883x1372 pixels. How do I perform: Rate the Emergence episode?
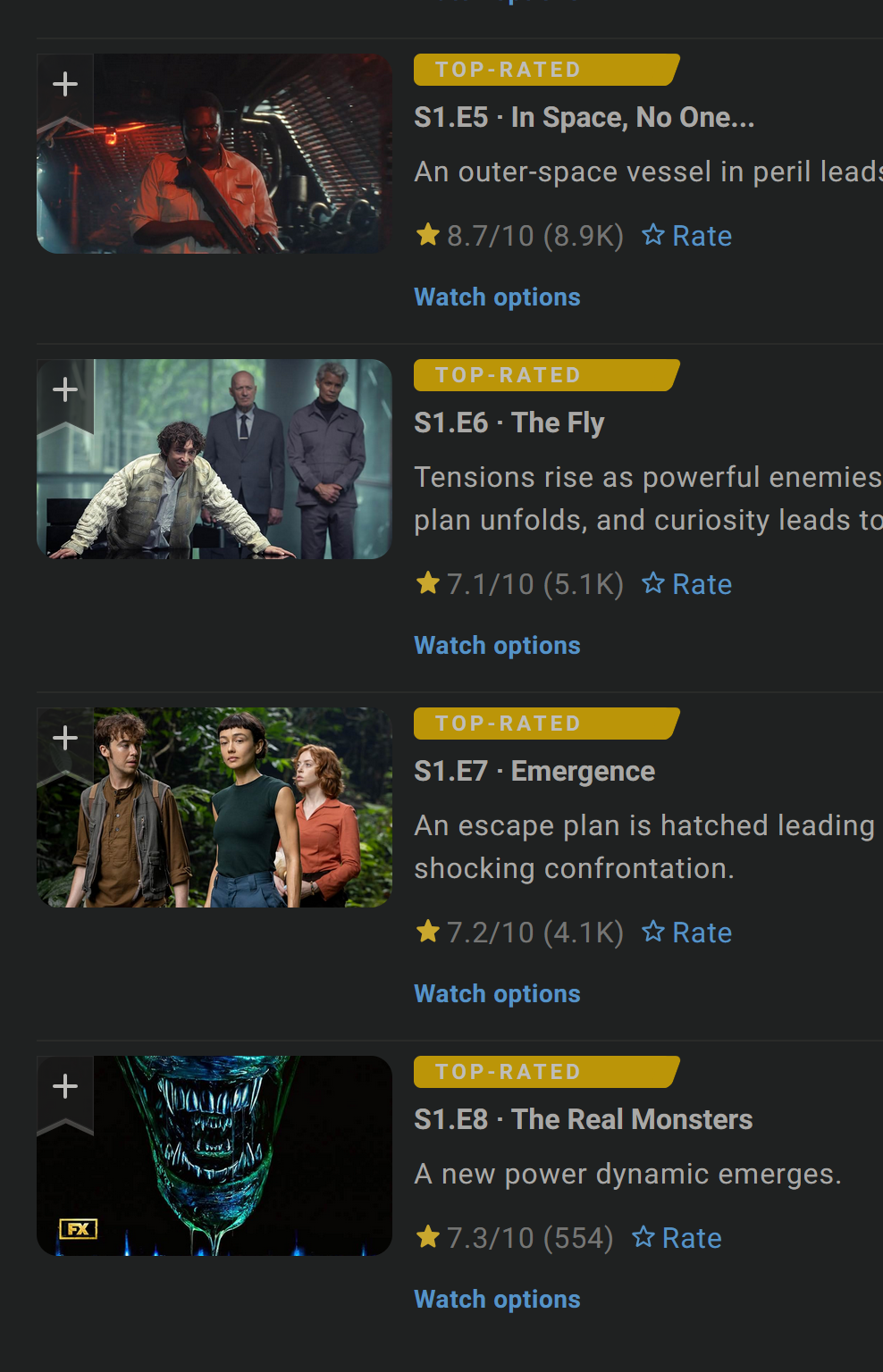click(686, 933)
